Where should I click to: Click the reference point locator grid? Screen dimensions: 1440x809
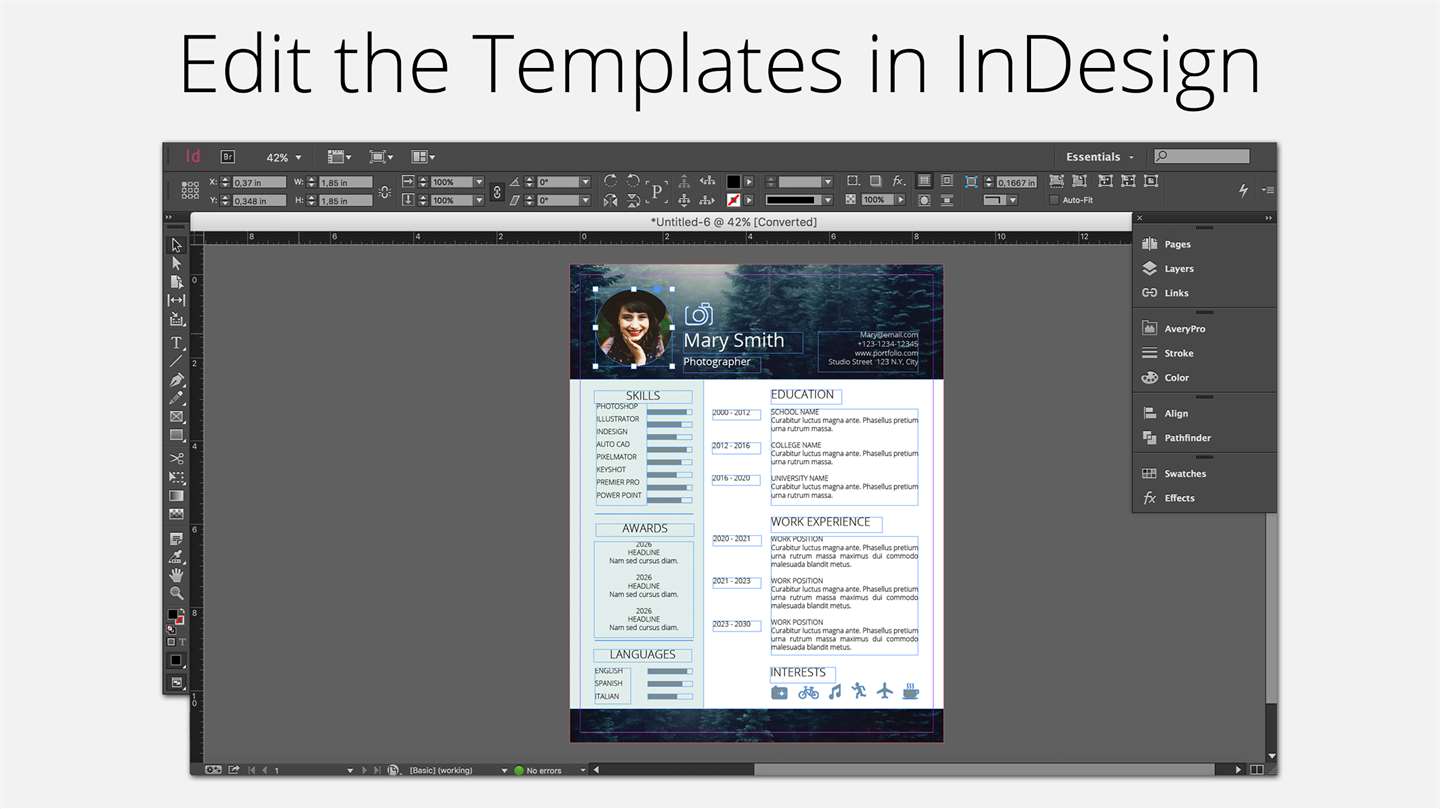point(190,190)
